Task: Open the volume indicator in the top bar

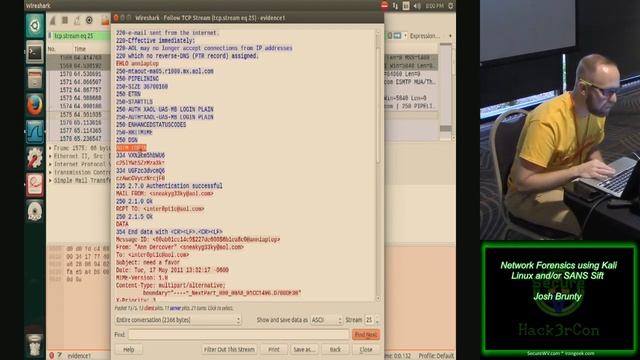Action: [417, 6]
